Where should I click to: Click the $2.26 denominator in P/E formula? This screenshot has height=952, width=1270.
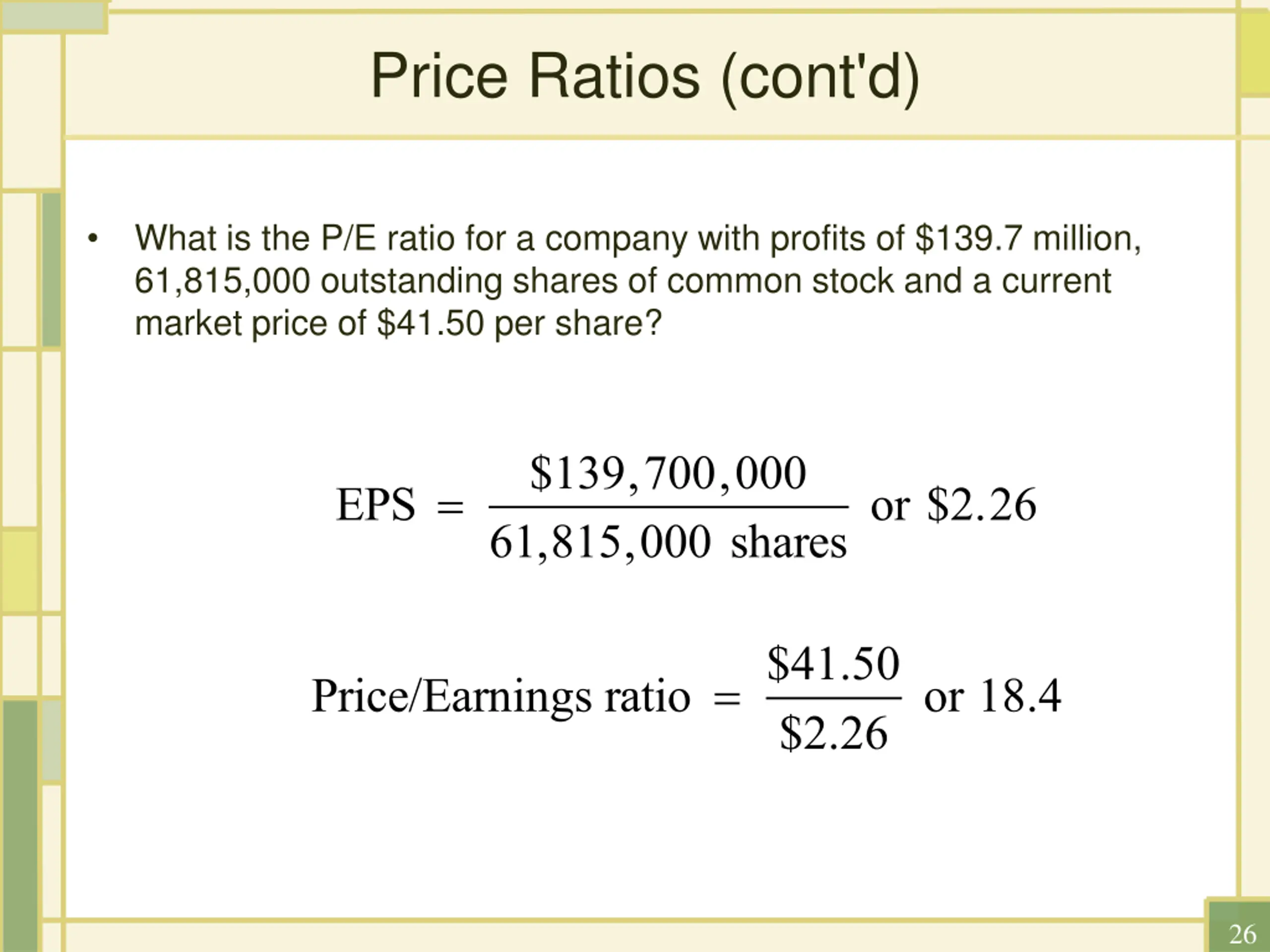pos(833,733)
